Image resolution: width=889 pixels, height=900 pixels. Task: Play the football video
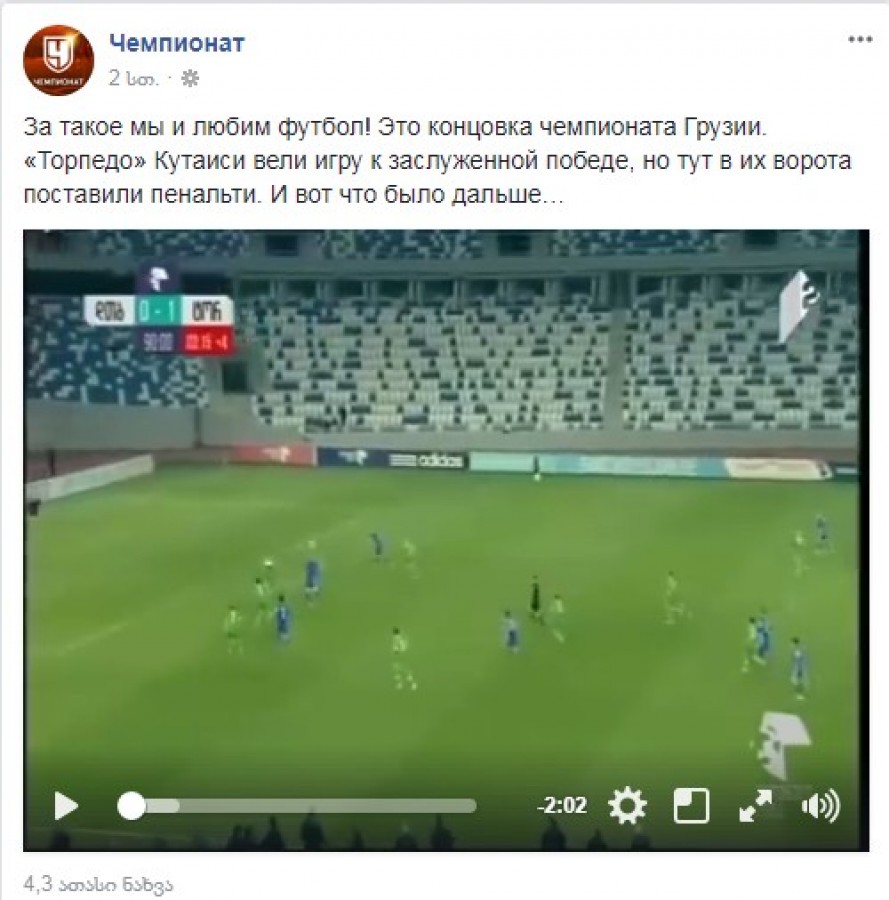(66, 806)
